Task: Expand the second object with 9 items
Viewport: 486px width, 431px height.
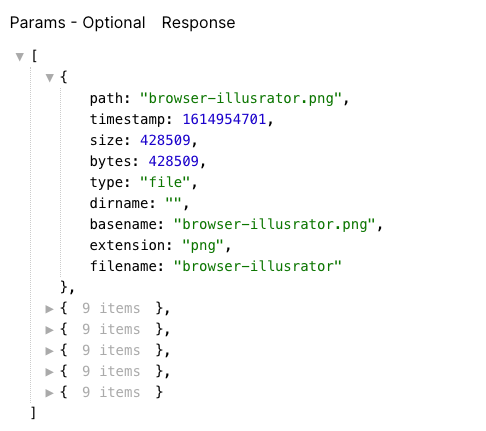Action: click(49, 309)
